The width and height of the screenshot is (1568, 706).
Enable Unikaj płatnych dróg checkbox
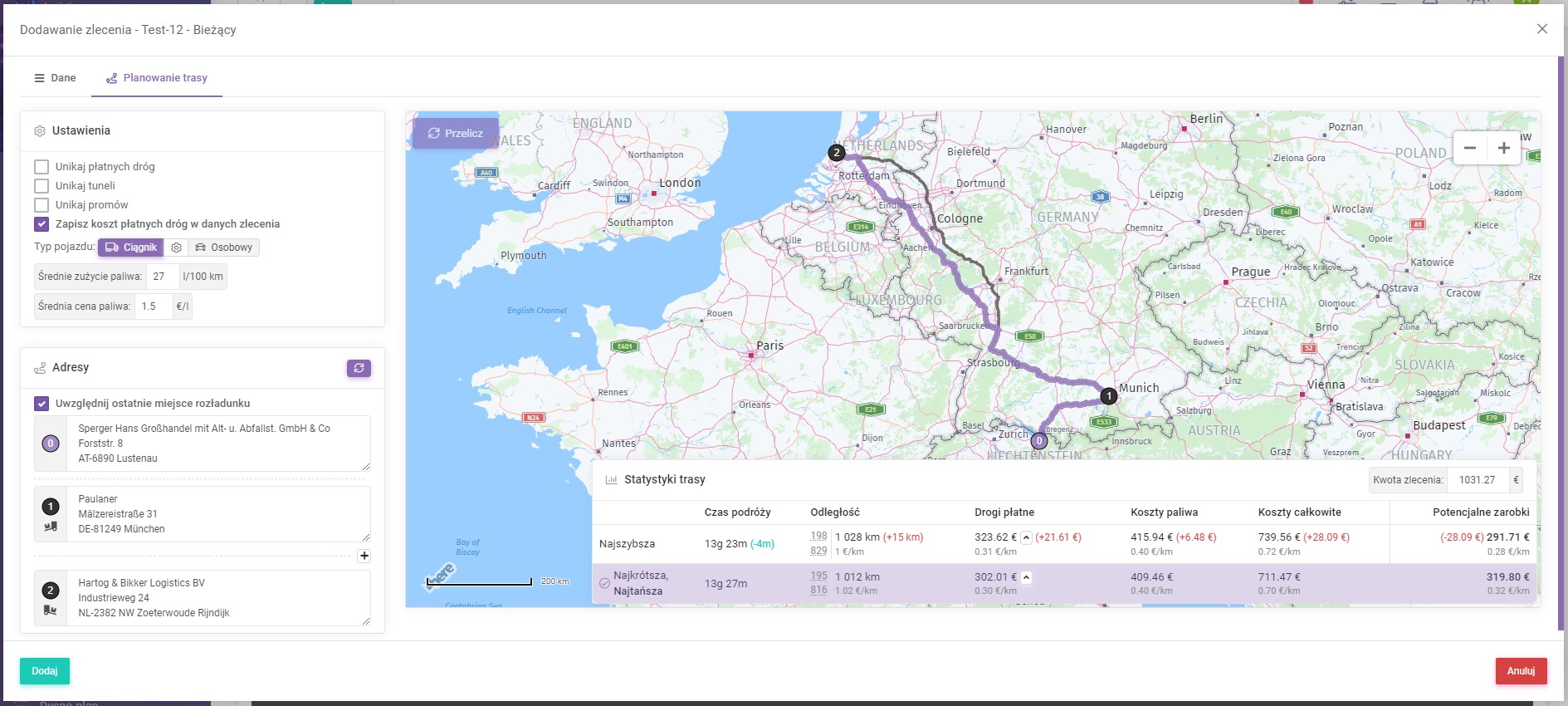(42, 167)
